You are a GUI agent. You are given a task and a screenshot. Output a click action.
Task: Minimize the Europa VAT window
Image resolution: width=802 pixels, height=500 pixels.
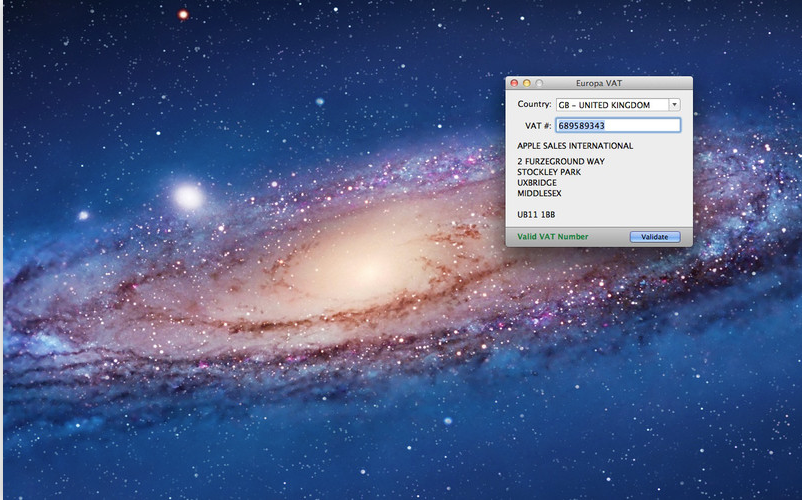click(526, 83)
